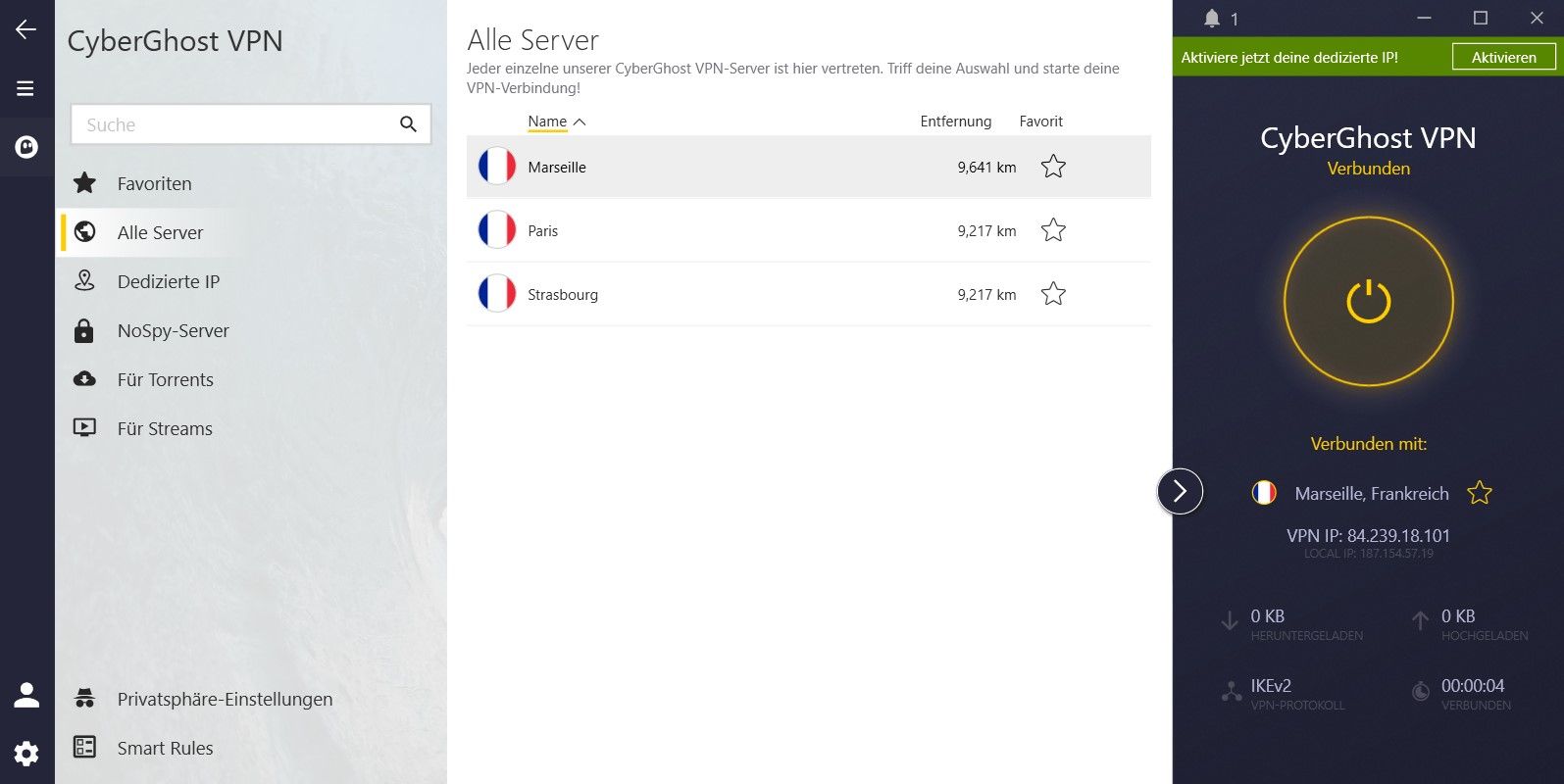Image resolution: width=1564 pixels, height=784 pixels.
Task: Click the upload arrow statistics icon
Action: tap(1420, 620)
